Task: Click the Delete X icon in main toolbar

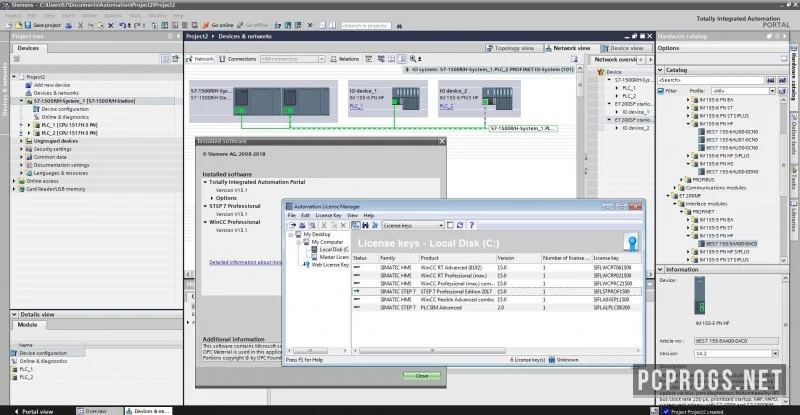Action: (111, 25)
